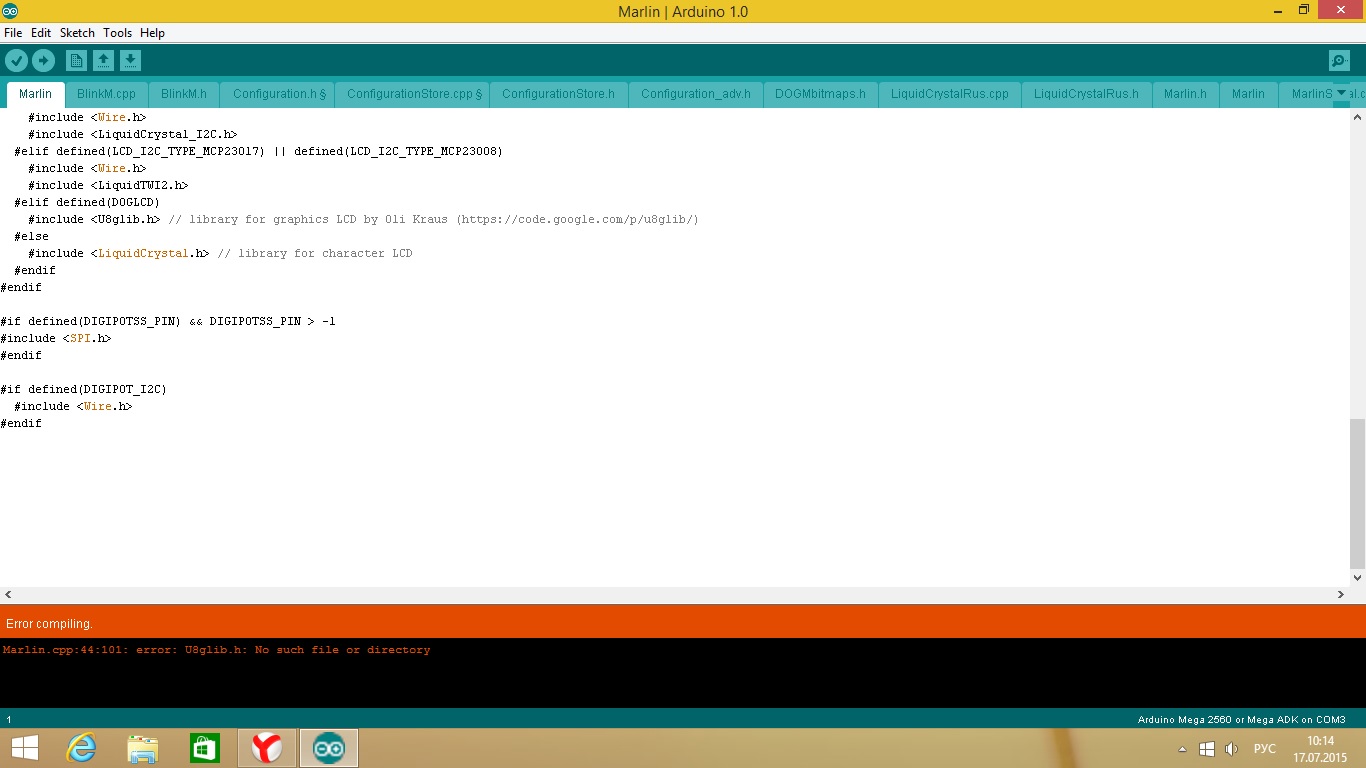Viewport: 1366px width, 768px height.
Task: Switch to the ConfigurationStore.h tab
Action: [558, 94]
